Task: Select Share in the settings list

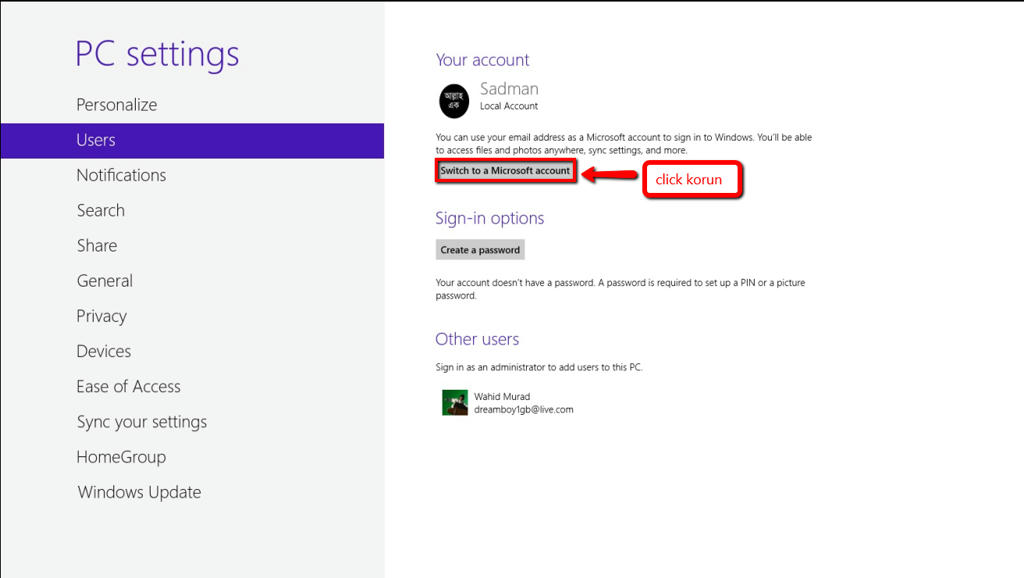Action: pos(97,246)
